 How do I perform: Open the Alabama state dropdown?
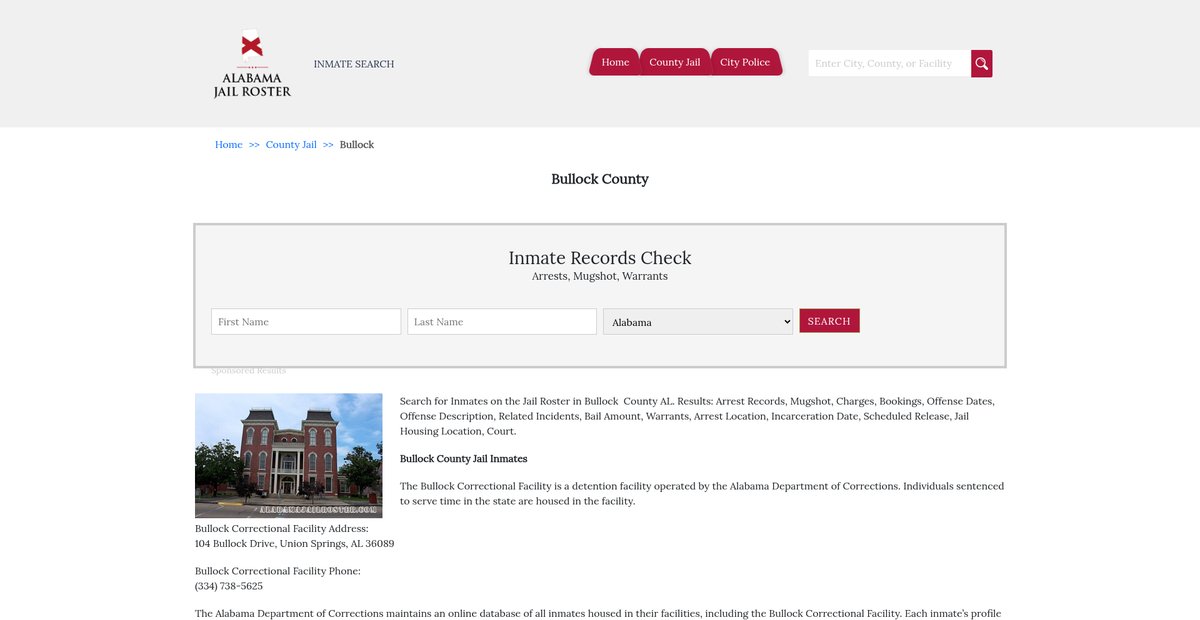[x=698, y=322]
